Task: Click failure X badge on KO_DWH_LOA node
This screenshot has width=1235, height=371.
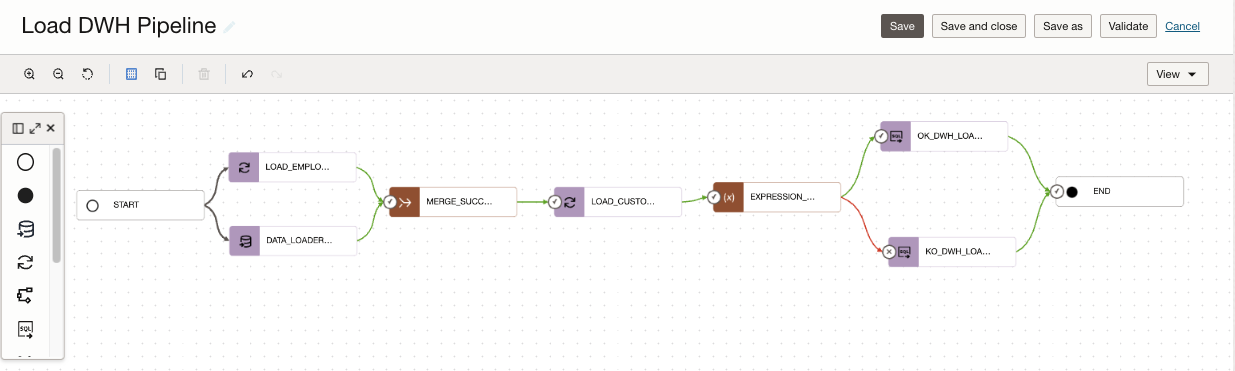Action: tap(890, 252)
